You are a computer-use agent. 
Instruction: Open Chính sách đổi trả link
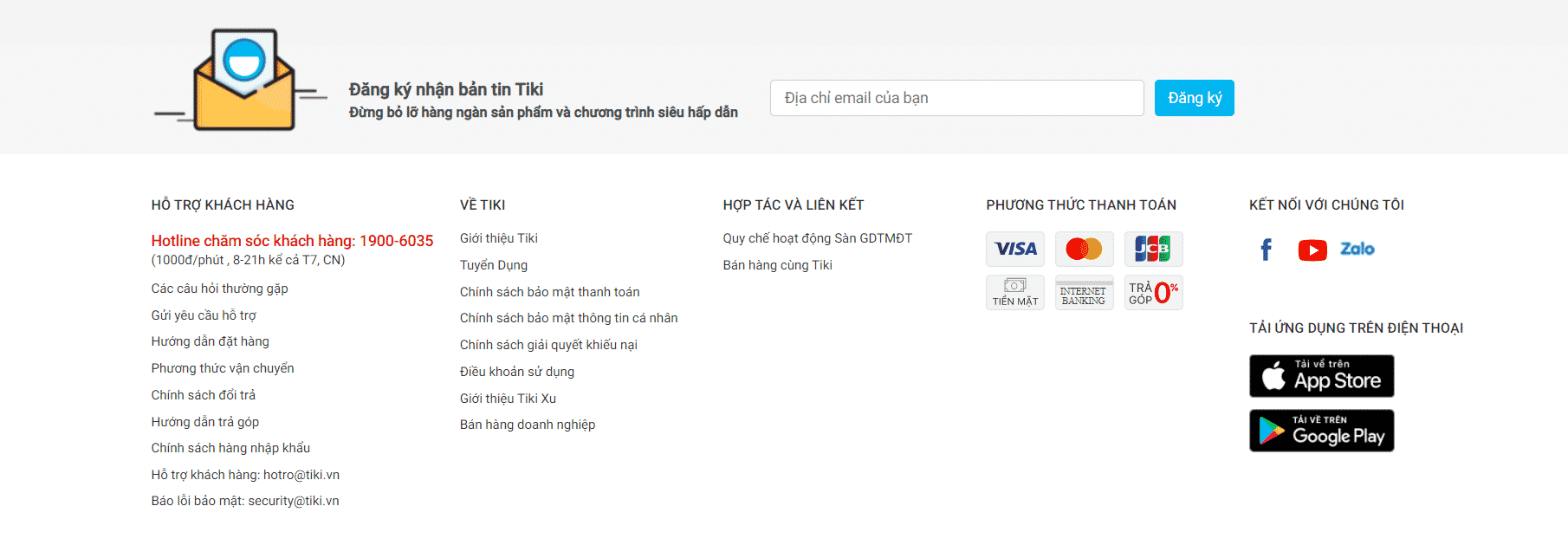(204, 395)
